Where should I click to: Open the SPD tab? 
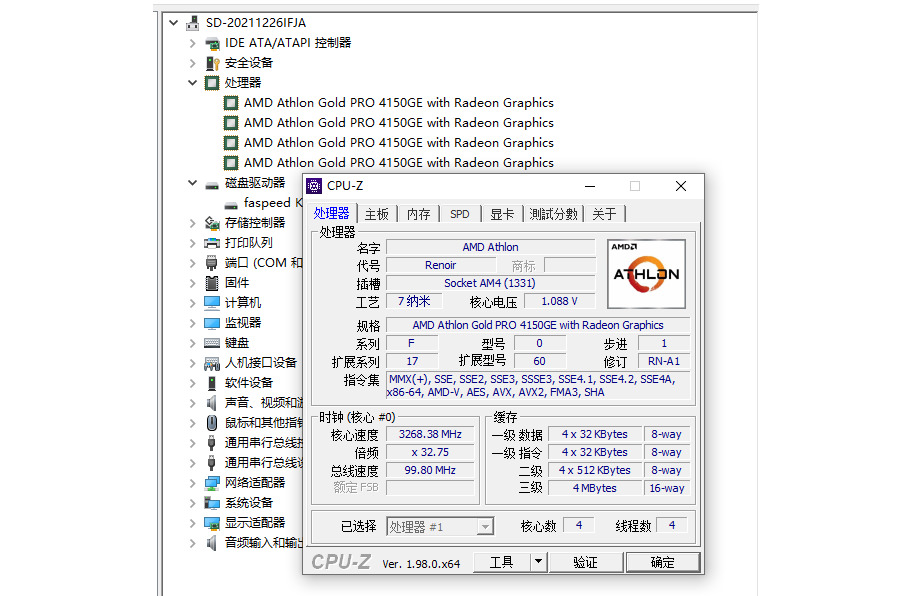[460, 214]
